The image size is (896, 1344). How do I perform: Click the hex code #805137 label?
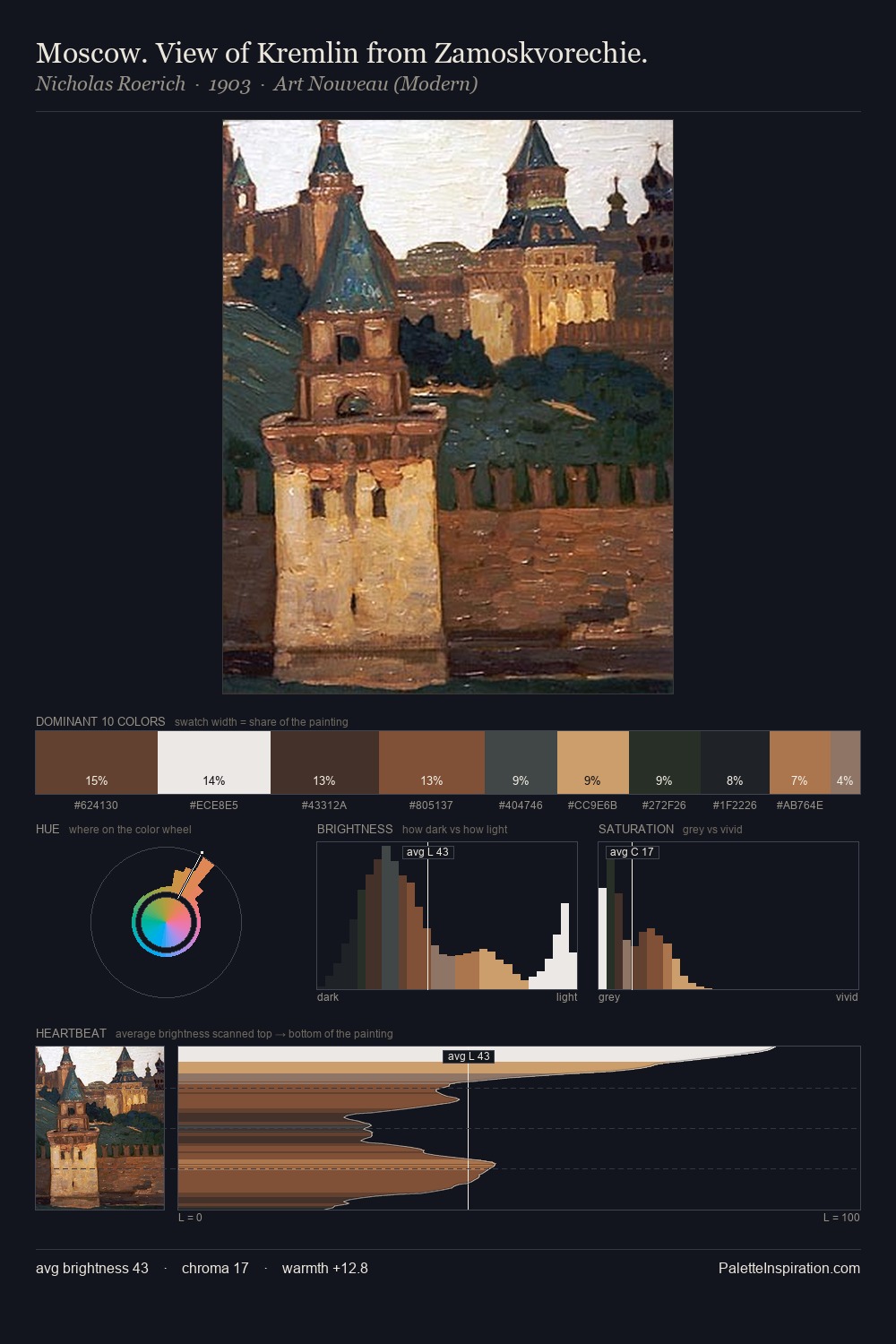[431, 806]
